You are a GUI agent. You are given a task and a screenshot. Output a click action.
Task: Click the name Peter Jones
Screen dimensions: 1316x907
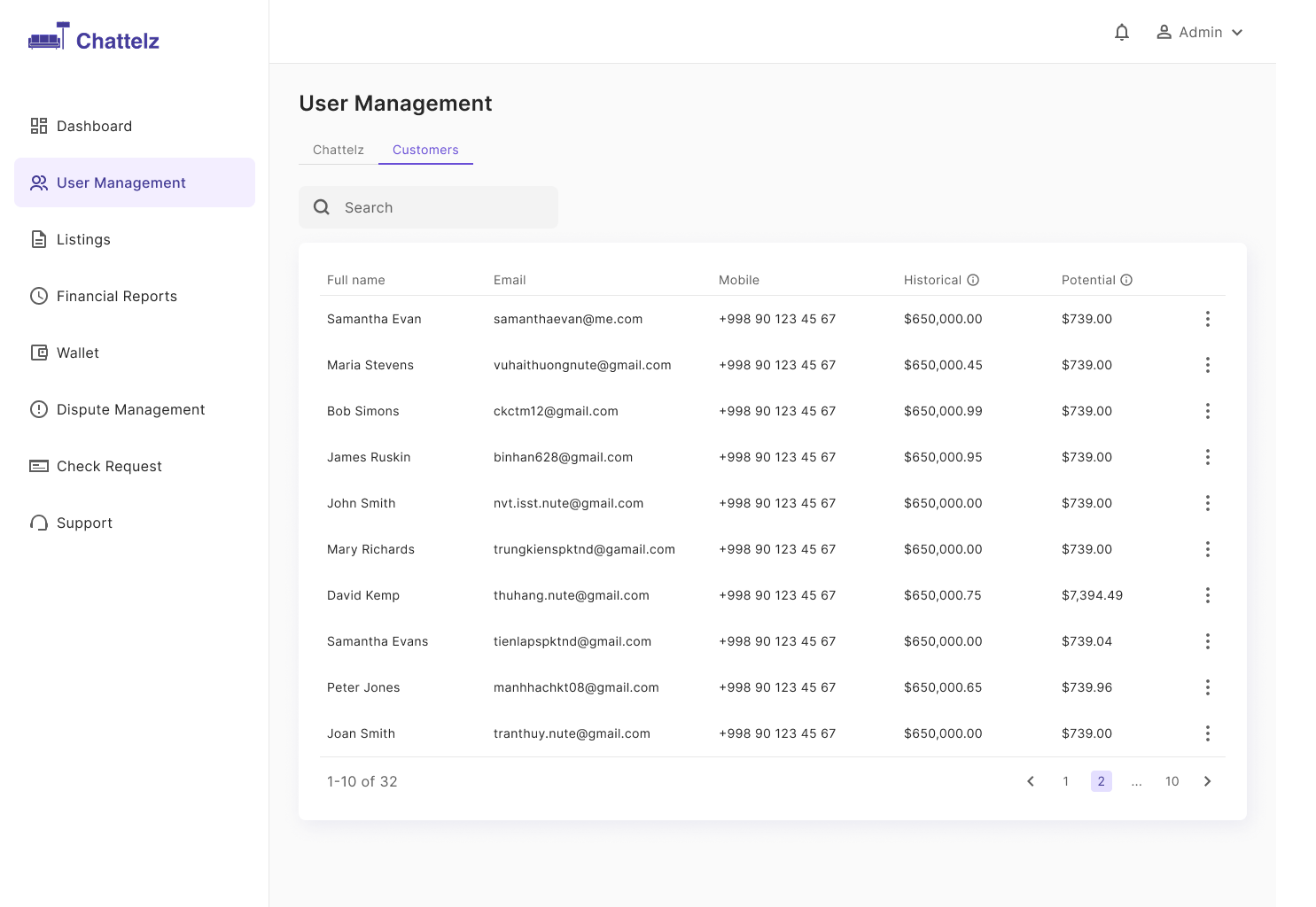(x=363, y=687)
